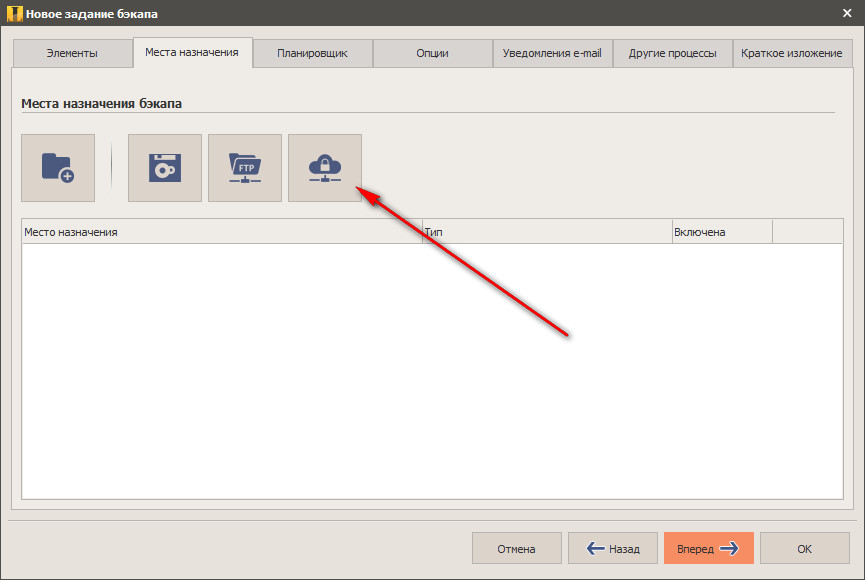Click the Отмена button
This screenshot has width=865, height=580.
tap(516, 549)
